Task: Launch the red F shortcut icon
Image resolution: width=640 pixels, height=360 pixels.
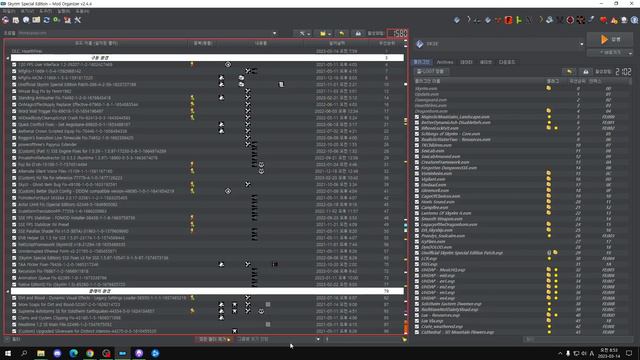Action: click(509, 20)
